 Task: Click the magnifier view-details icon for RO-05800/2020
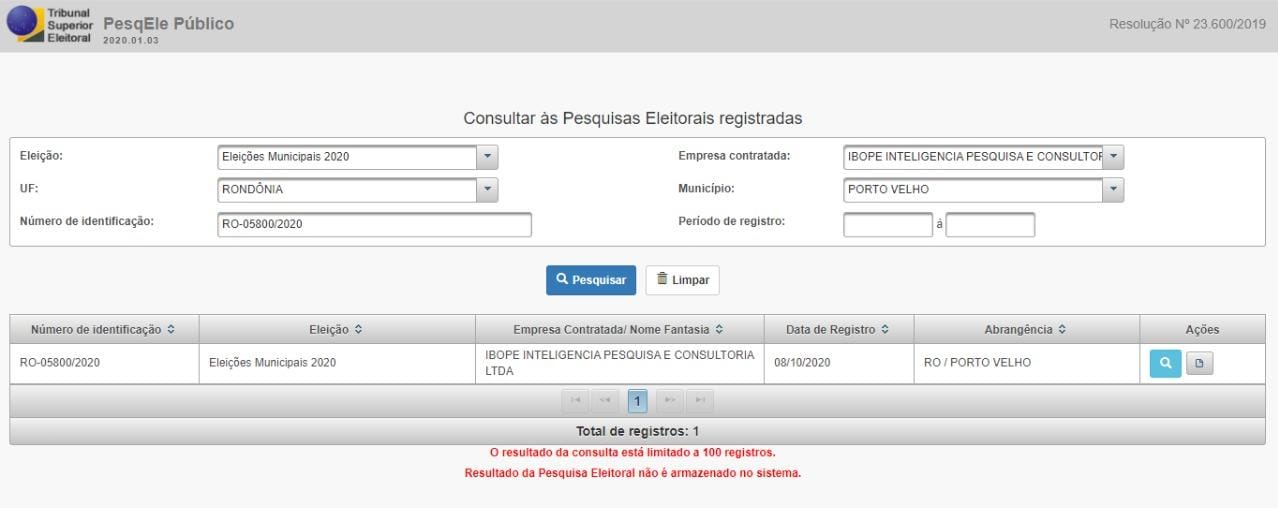click(1165, 364)
